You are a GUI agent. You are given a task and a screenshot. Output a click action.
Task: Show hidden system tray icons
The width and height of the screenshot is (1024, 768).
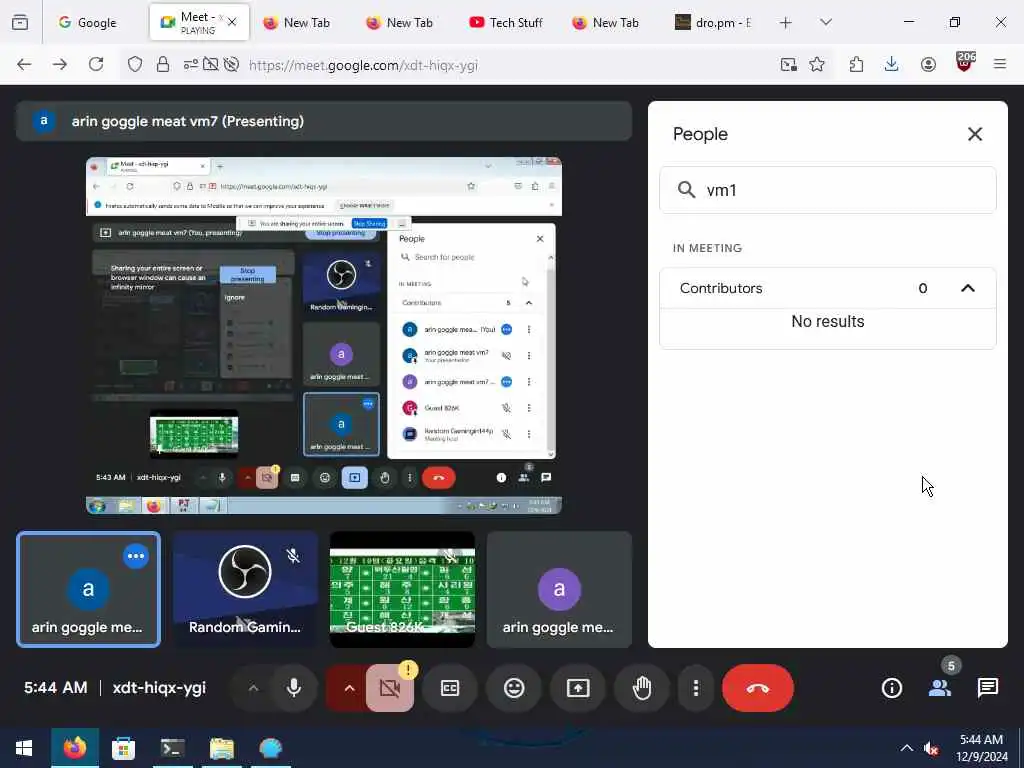[x=906, y=748]
